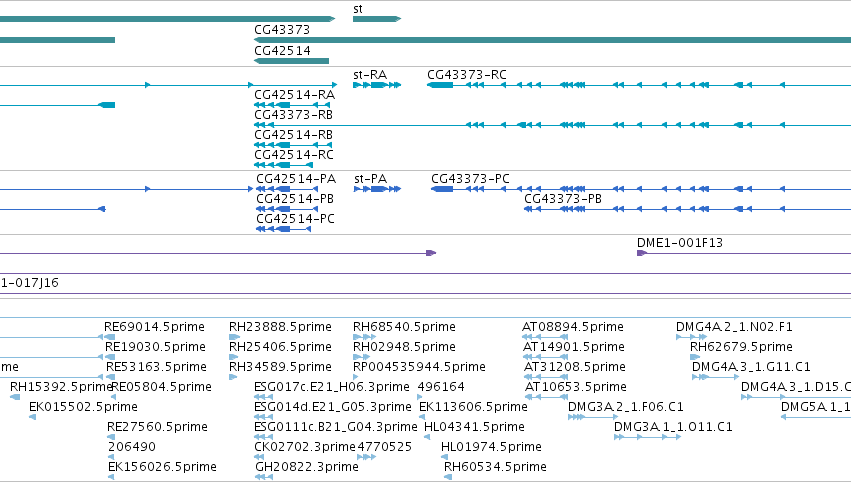Select RH34589.5prime EST label

click(x=280, y=367)
